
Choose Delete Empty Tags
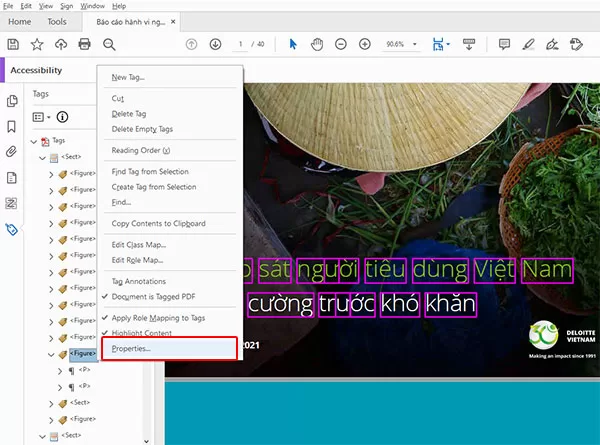pyautogui.click(x=142, y=129)
